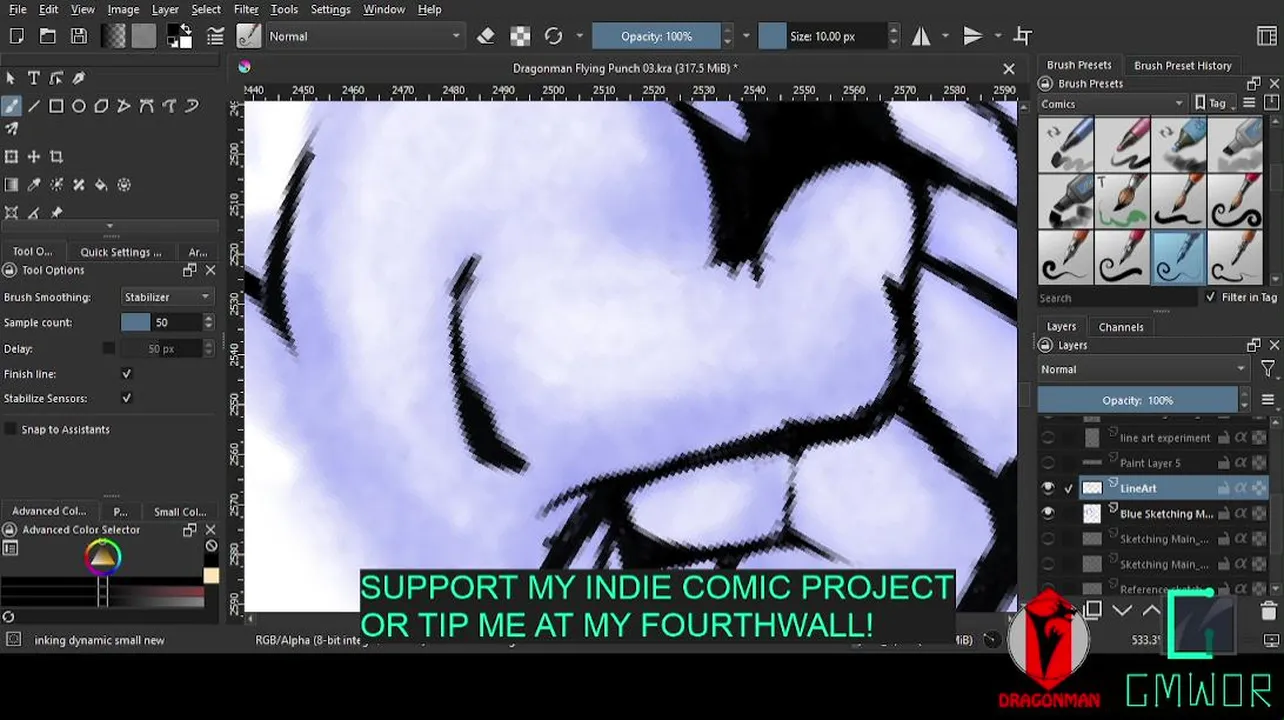Hide the LineArt layer
This screenshot has height=720, width=1284.
1048,488
